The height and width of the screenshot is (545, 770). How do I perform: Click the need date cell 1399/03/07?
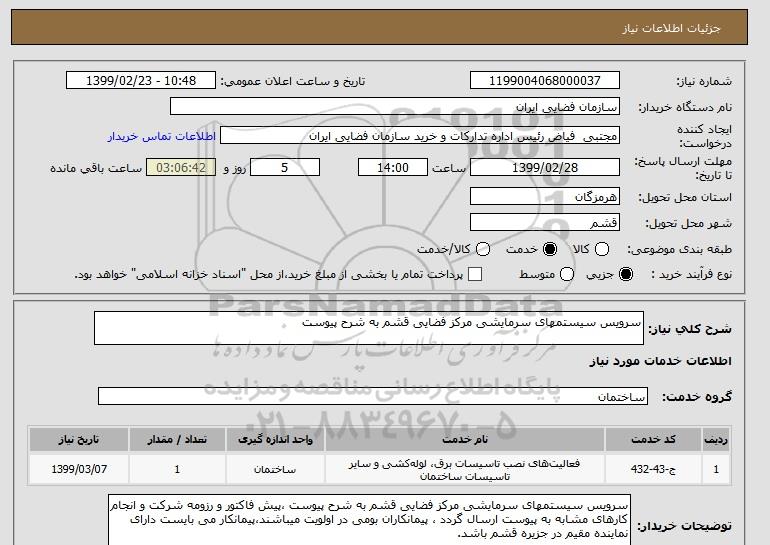[x=79, y=469]
